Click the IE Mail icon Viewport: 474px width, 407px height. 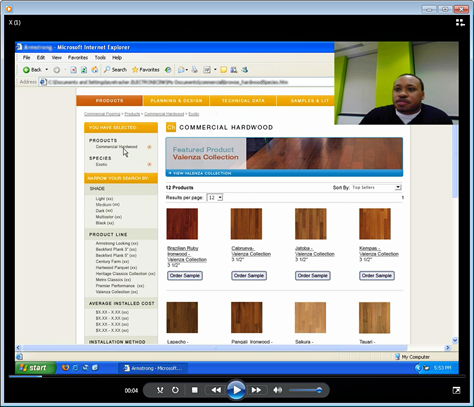[181, 70]
